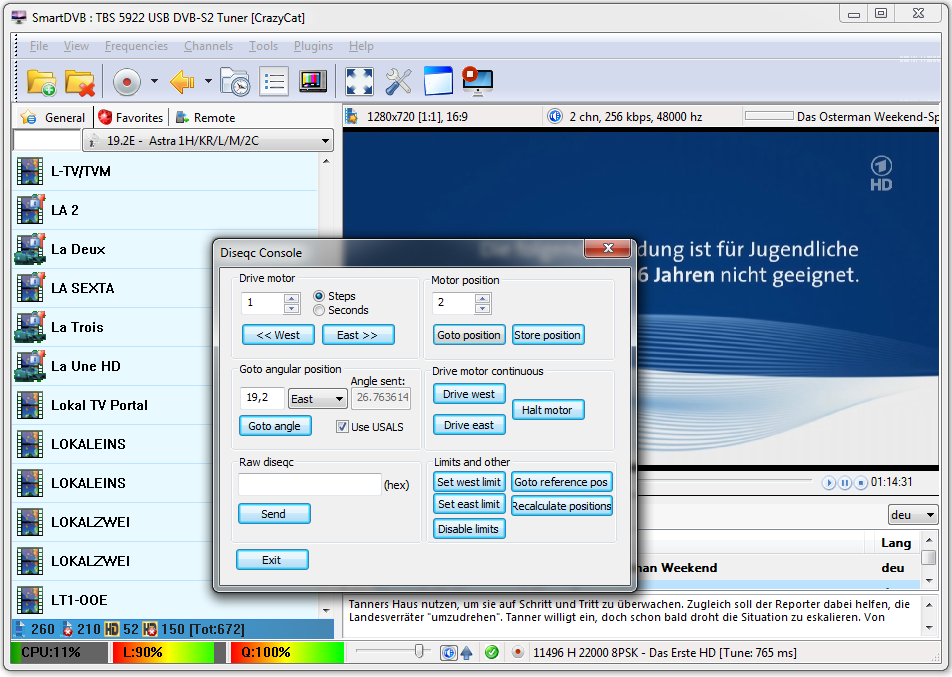Click the La Deux channel icon

click(30, 249)
